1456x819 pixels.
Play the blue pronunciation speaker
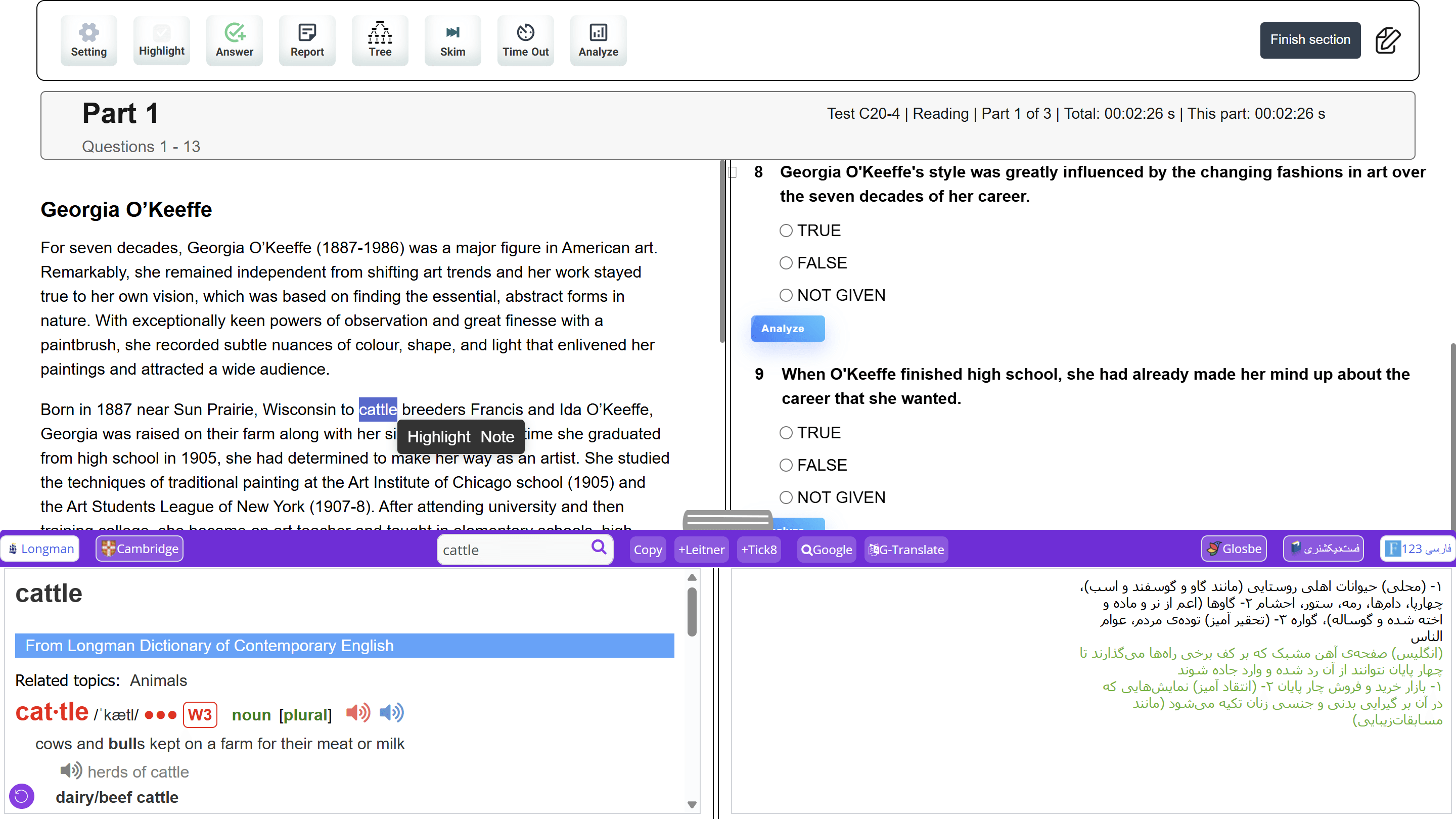click(391, 713)
